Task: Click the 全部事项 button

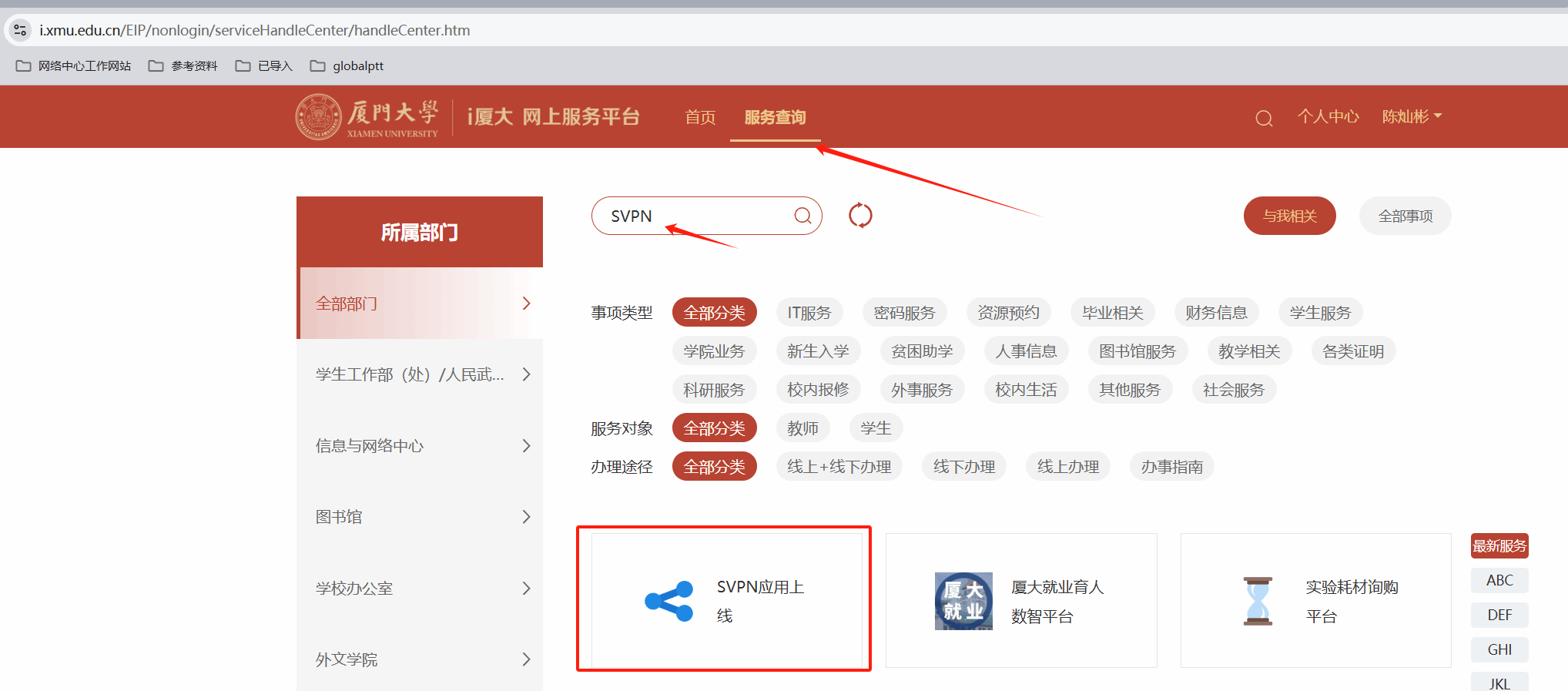Action: point(1406,216)
